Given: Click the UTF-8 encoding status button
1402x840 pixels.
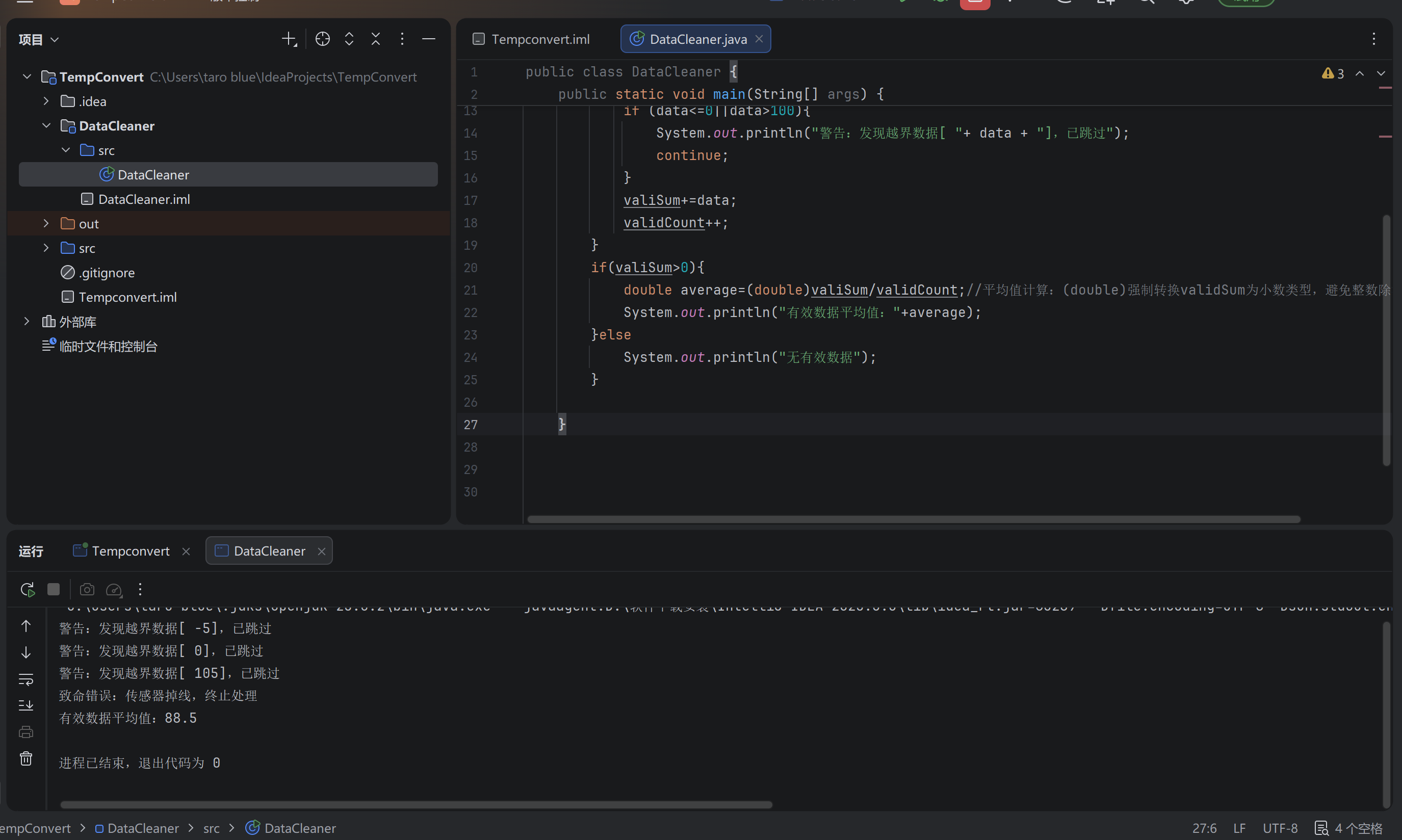Looking at the screenshot, I should pos(1280,828).
